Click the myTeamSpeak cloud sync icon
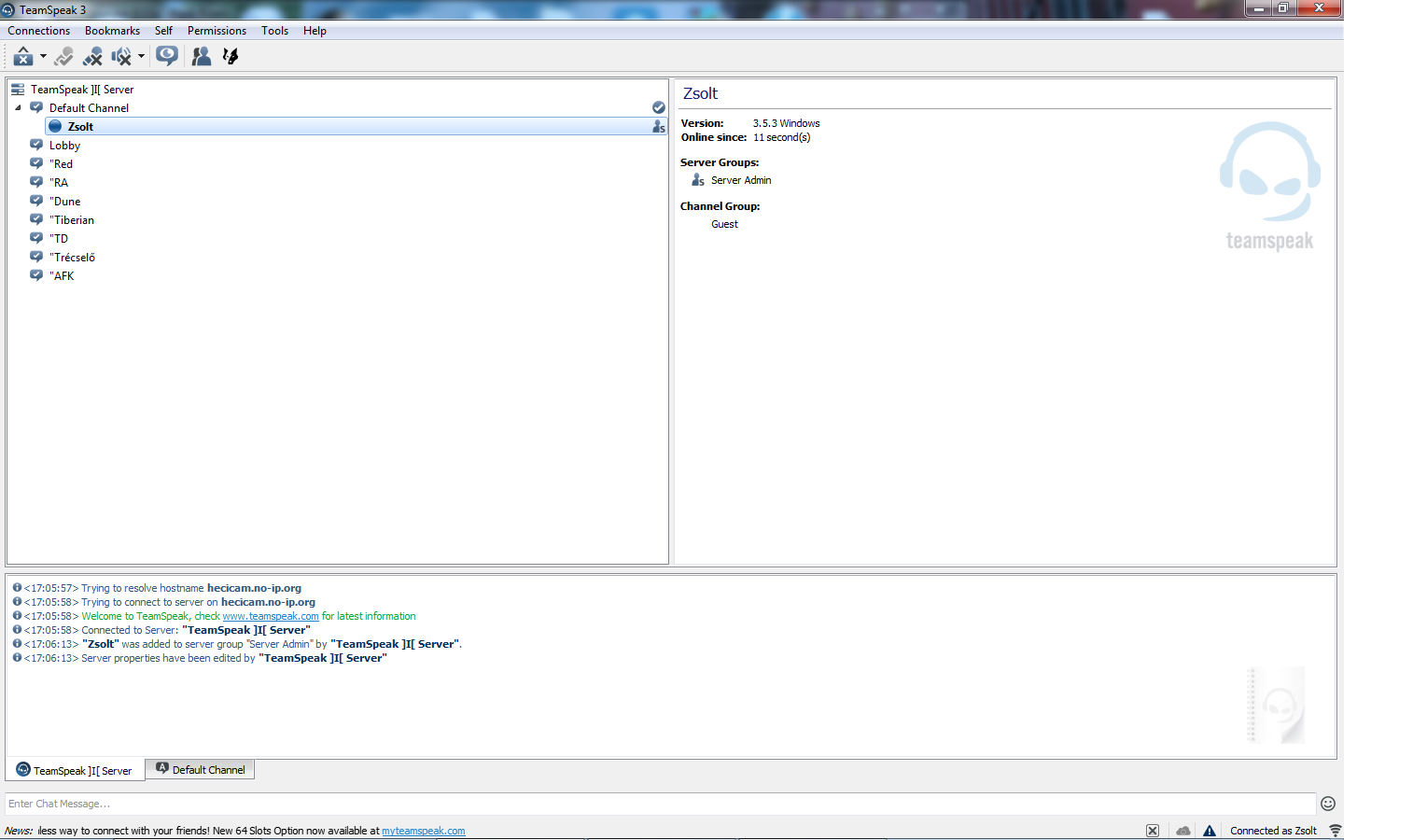 click(x=1183, y=831)
